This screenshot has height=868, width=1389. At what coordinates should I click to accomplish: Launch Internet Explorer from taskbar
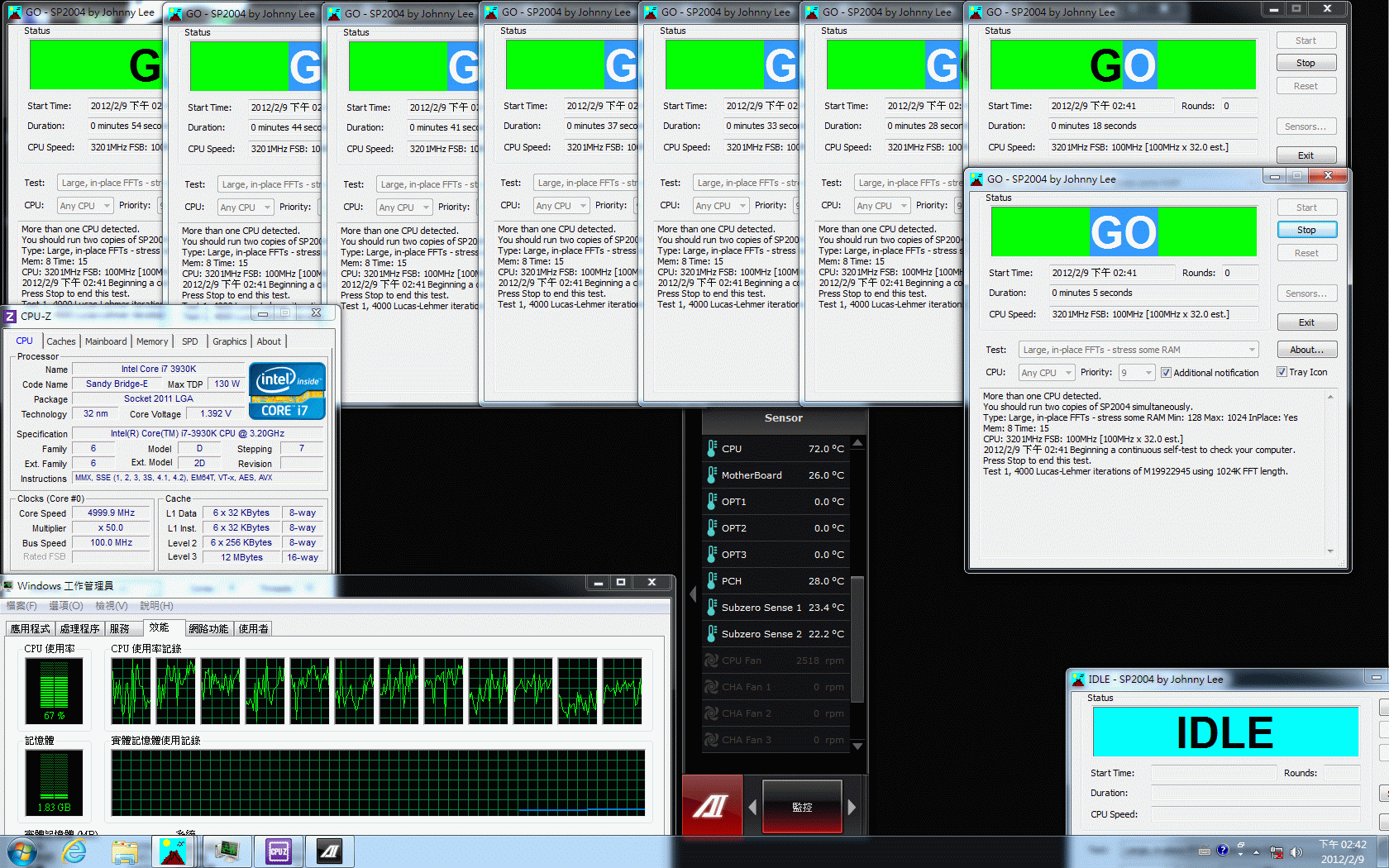point(74,851)
